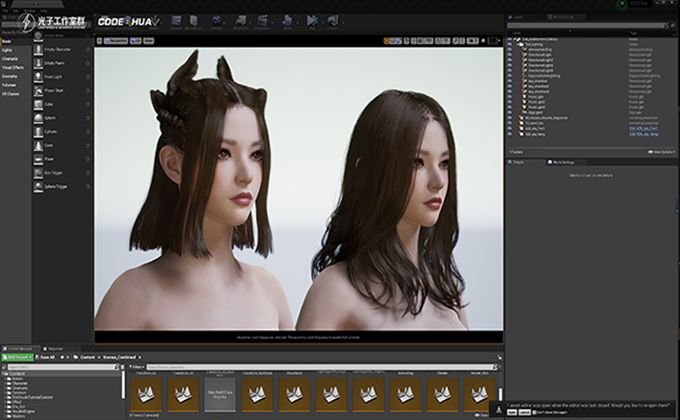Viewport: 680px width, 420px height.
Task: Pick the Cube shape icon
Action: [38, 105]
